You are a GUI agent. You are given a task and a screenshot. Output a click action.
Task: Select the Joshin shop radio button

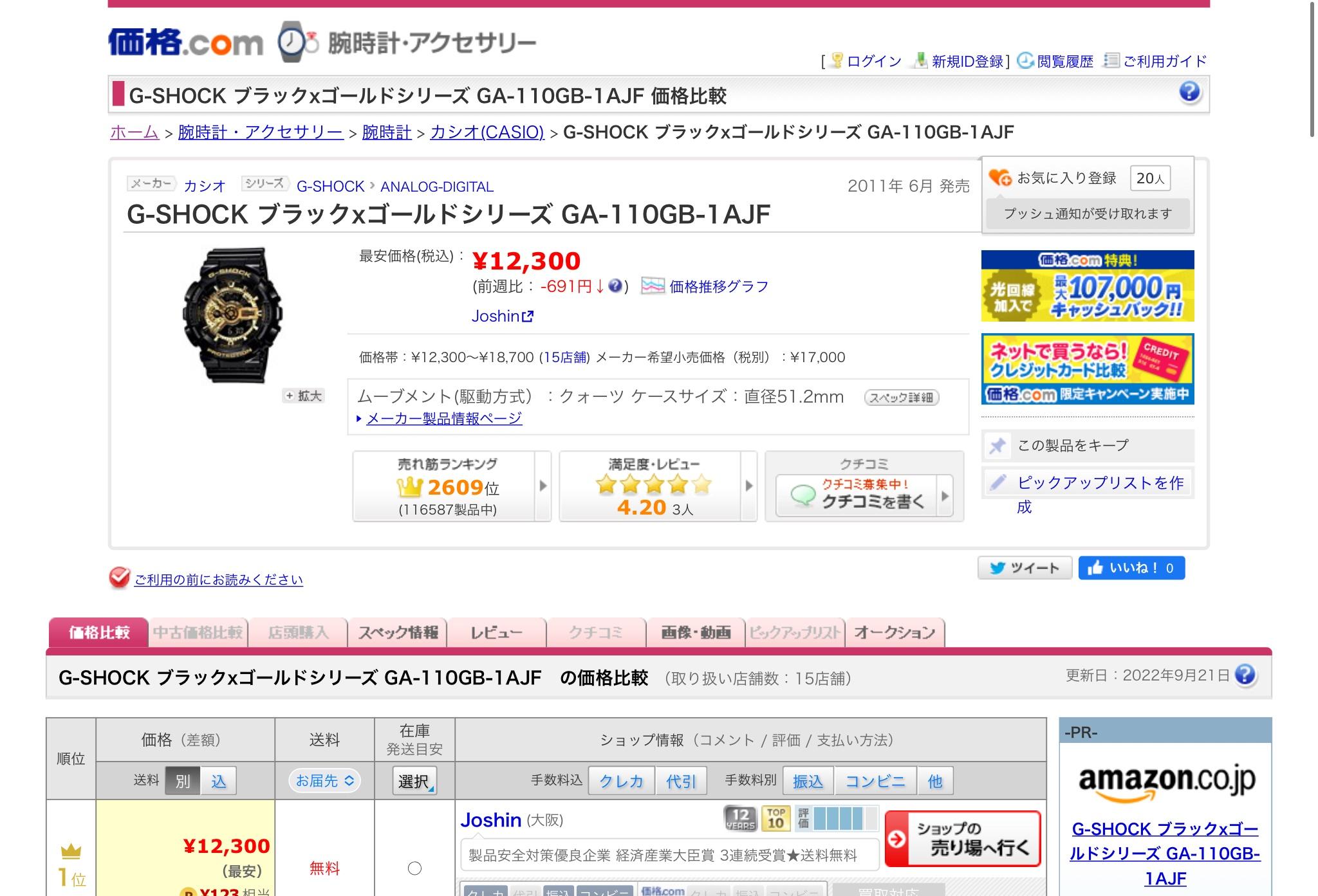(x=414, y=868)
